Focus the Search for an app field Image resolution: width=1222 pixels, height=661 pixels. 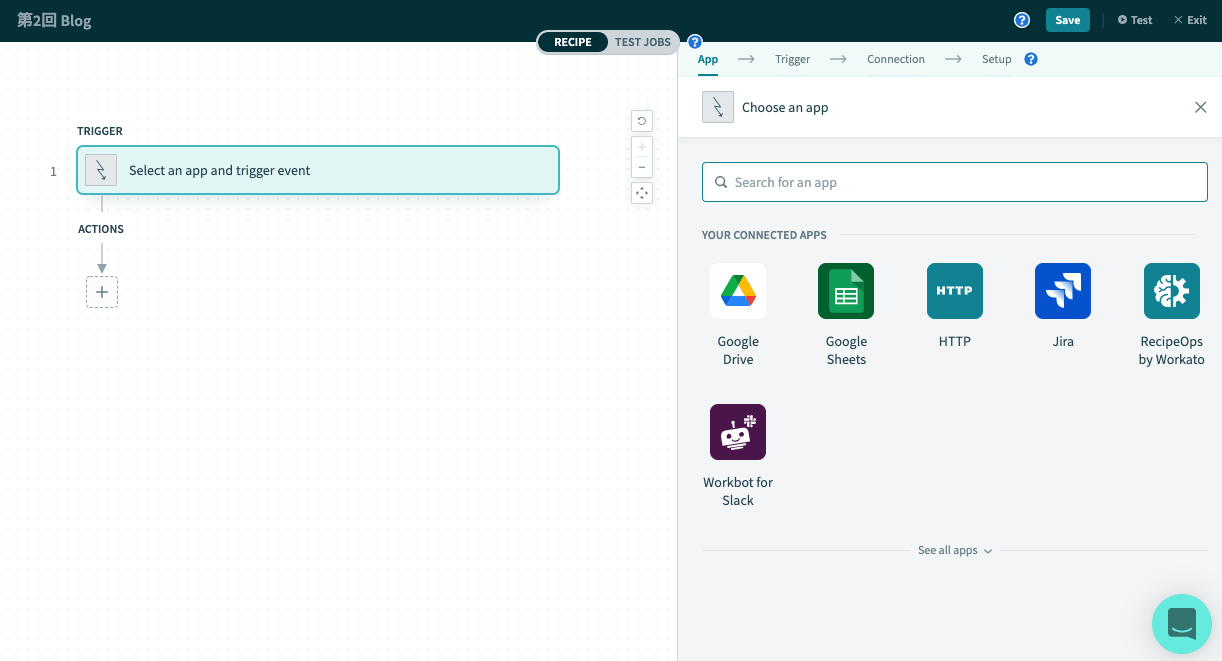tap(955, 182)
